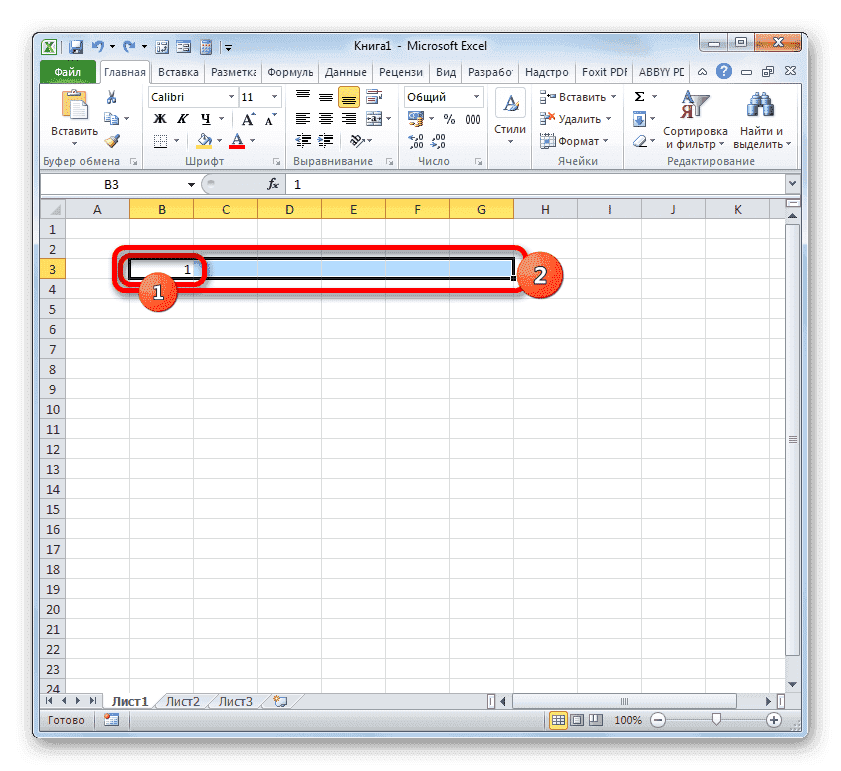Apply bold formatting with the Ж icon
The height and width of the screenshot is (771, 841).
coord(160,118)
